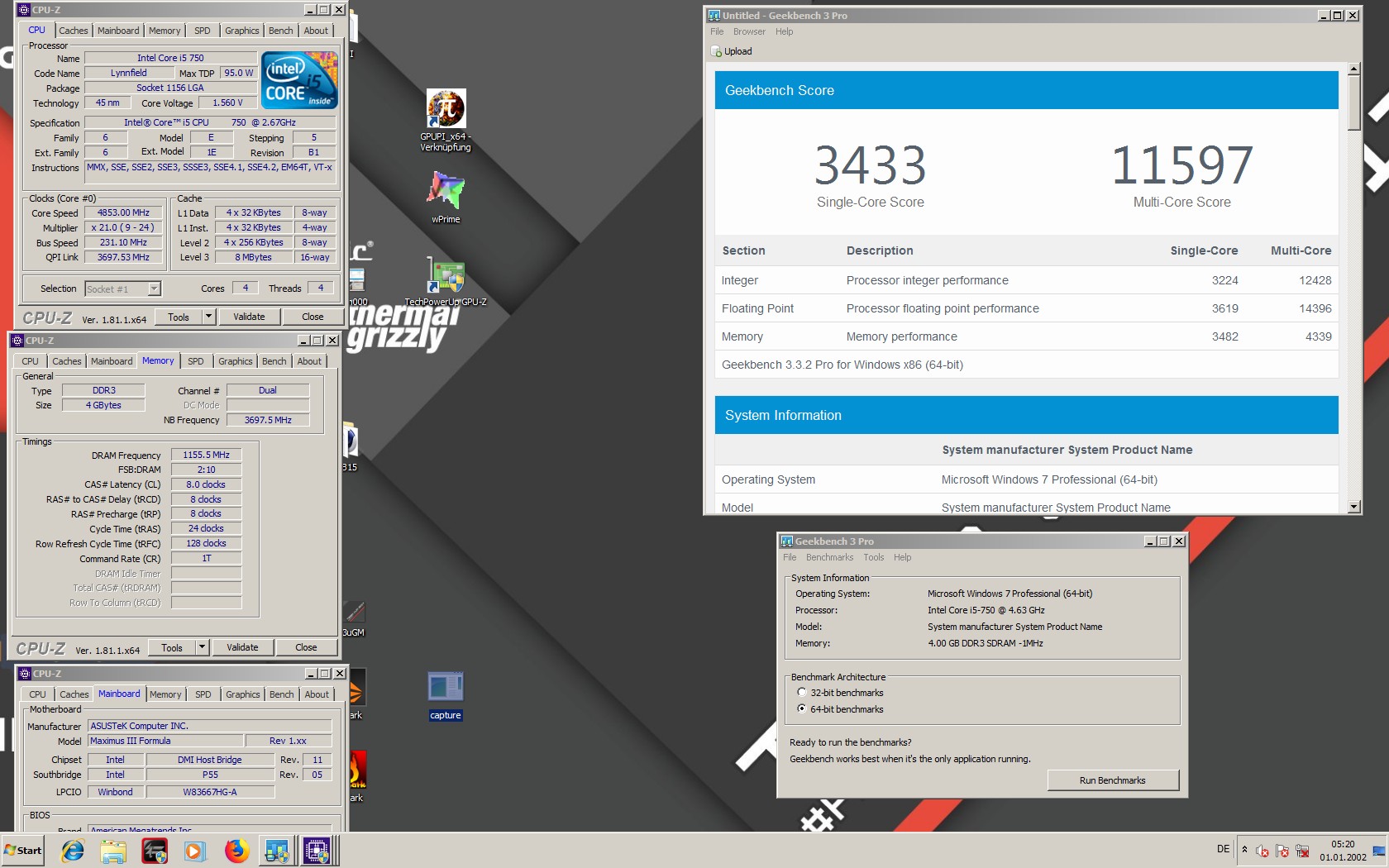Screen dimensions: 1389x868
Task: Launch TechPowerUp GPU-Z desktop shortcut
Action: click(446, 282)
